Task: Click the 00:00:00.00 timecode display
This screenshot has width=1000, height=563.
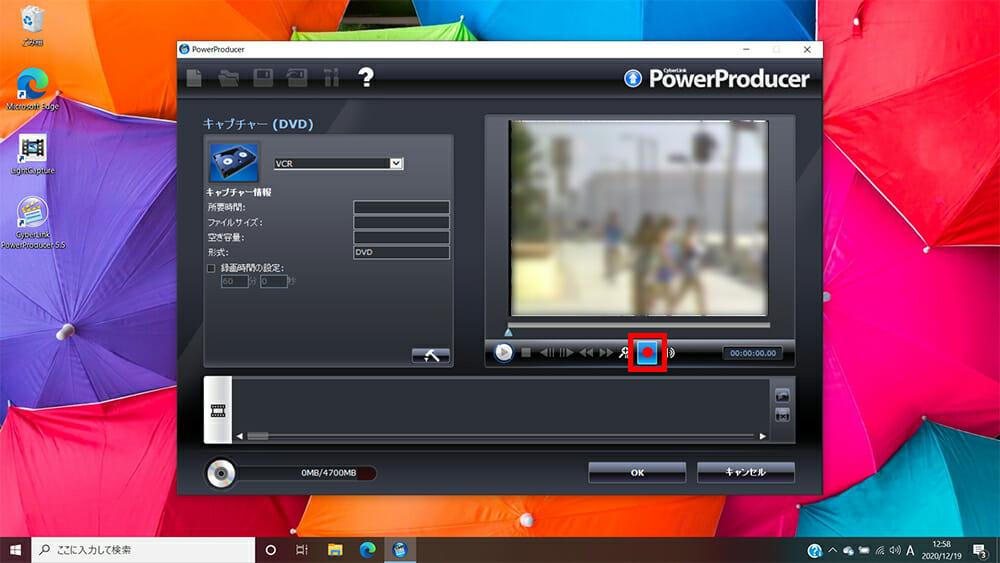Action: [753, 353]
